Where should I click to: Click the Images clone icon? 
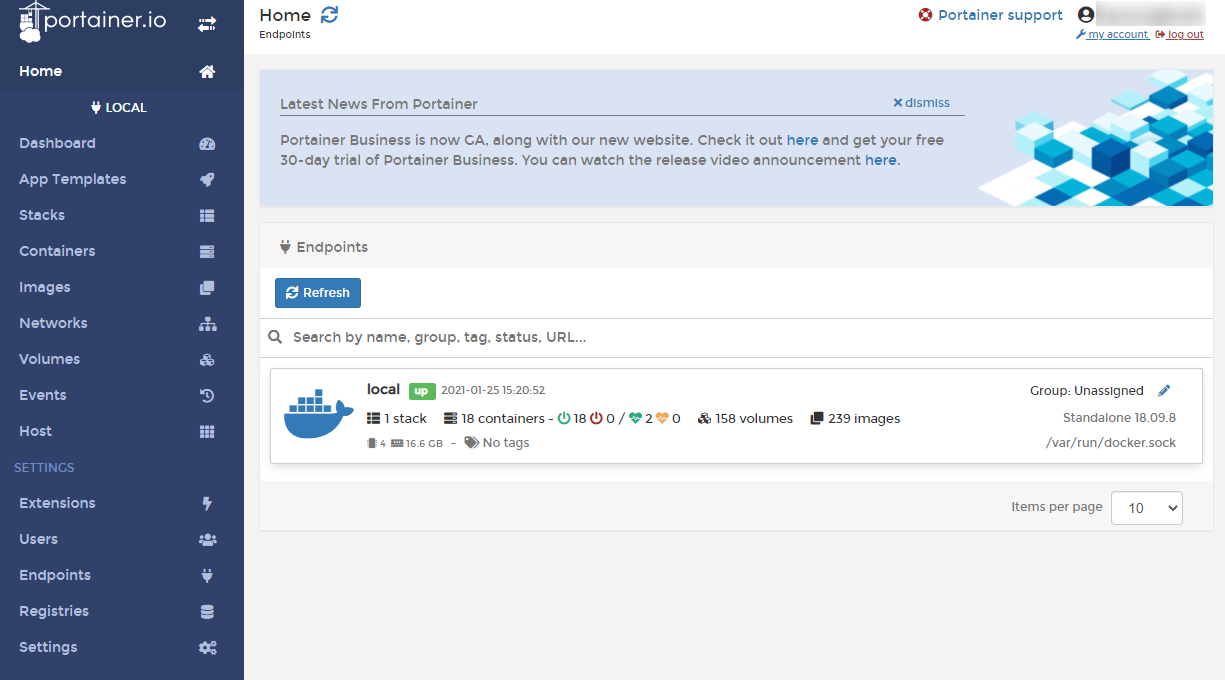[207, 288]
